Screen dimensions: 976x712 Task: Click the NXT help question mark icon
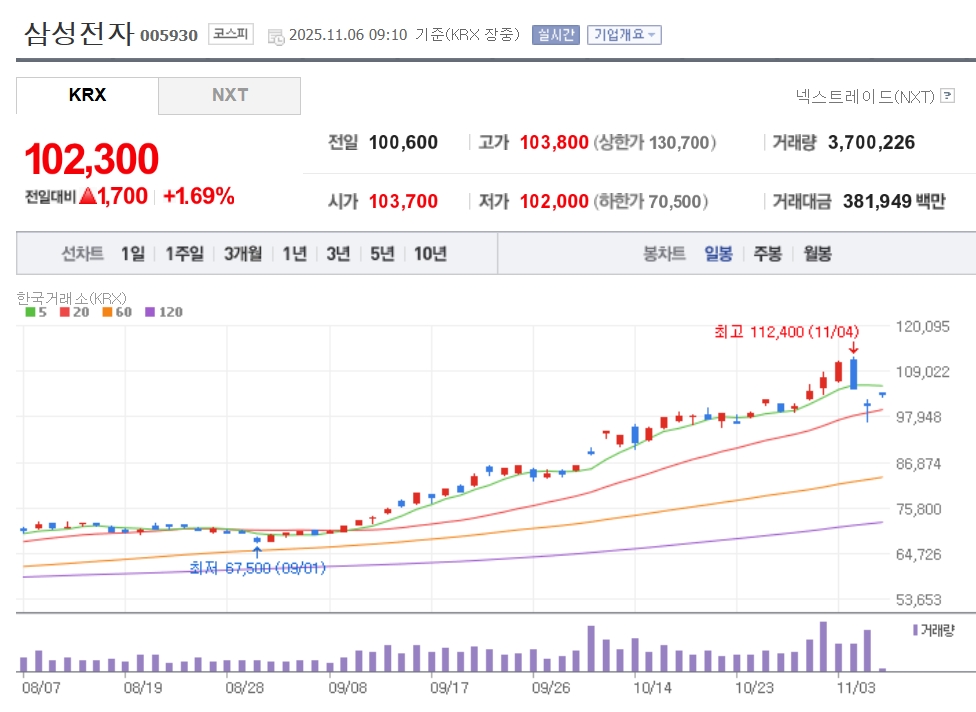pyautogui.click(x=948, y=96)
